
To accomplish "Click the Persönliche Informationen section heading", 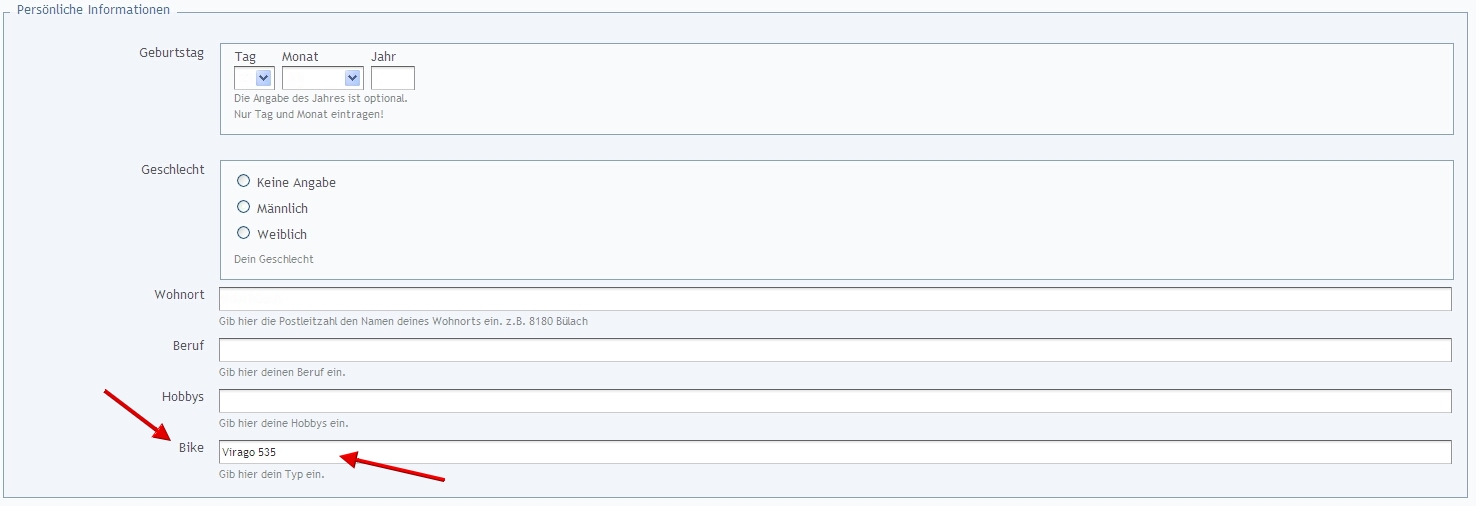I will 94,10.
